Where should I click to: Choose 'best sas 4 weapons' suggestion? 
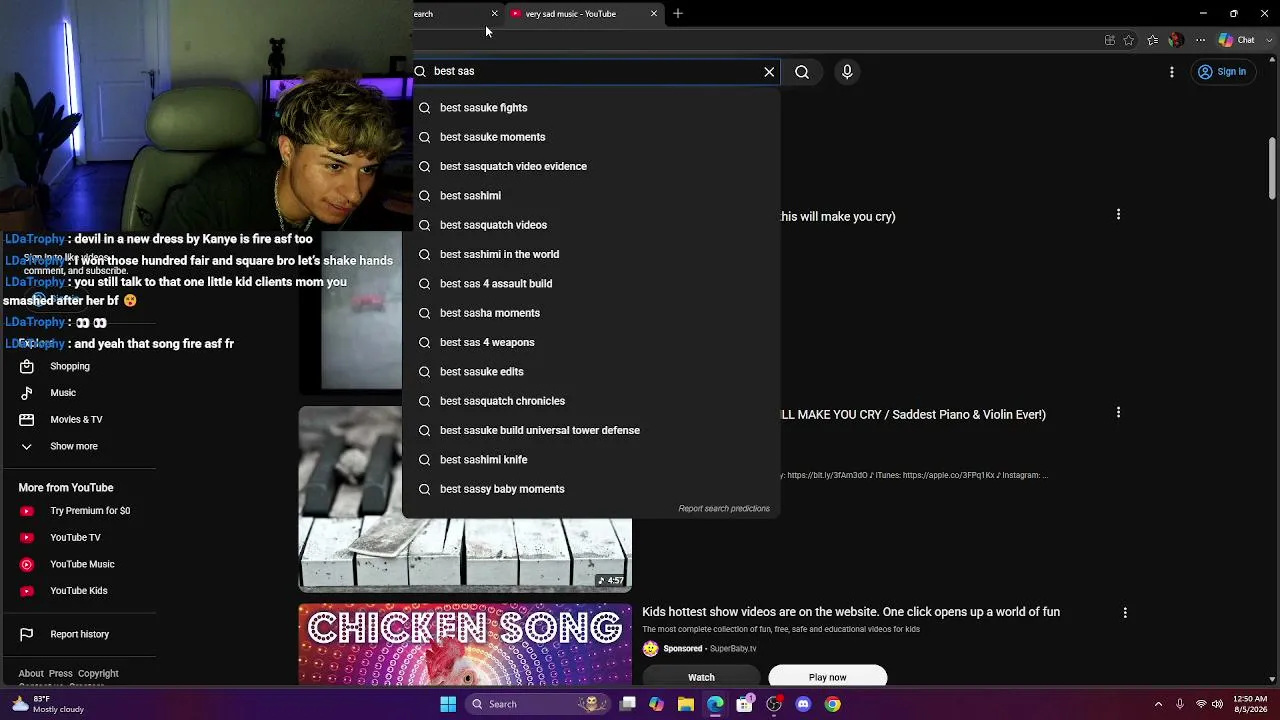point(591,342)
